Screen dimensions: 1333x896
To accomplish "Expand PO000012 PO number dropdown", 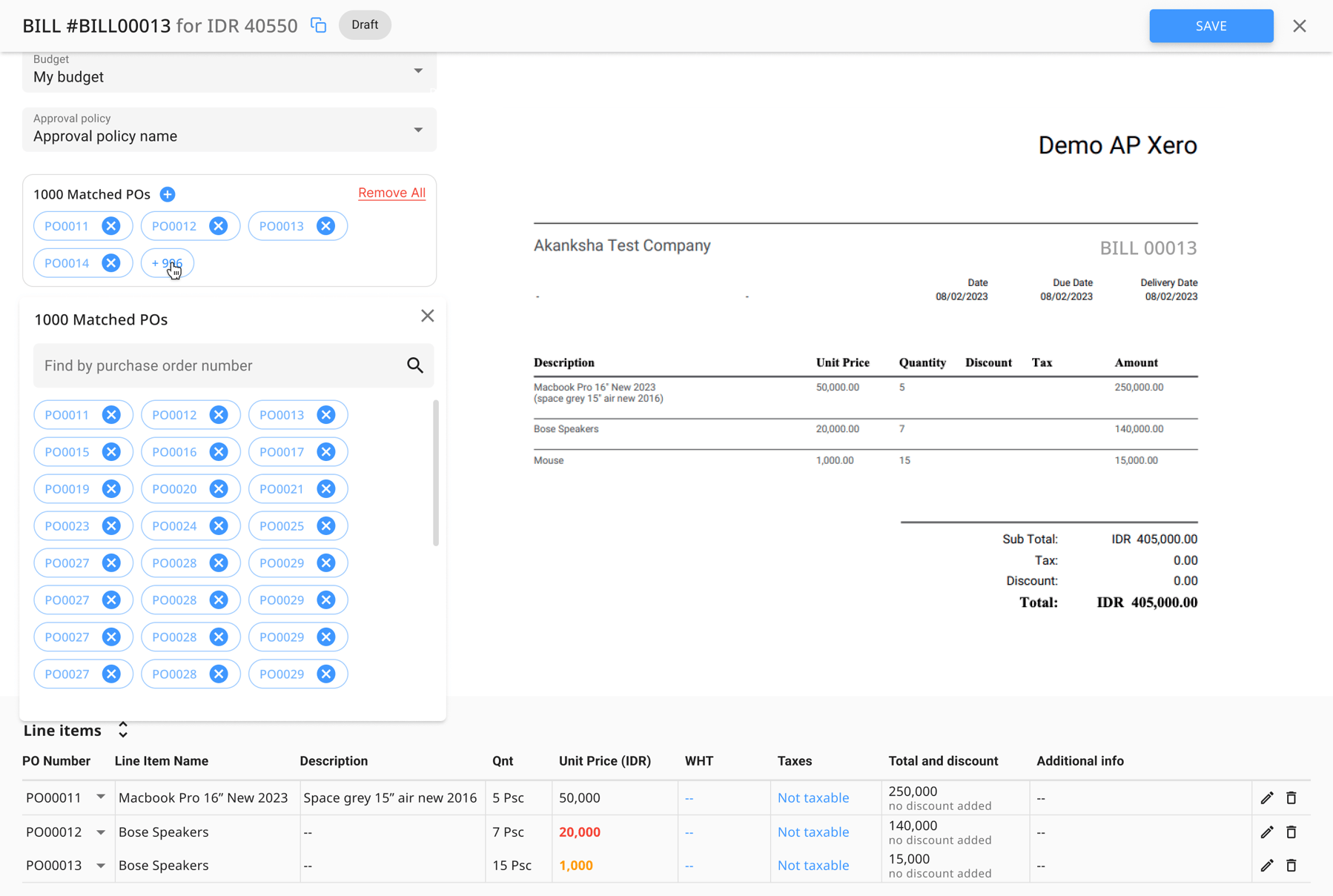I will [x=101, y=832].
